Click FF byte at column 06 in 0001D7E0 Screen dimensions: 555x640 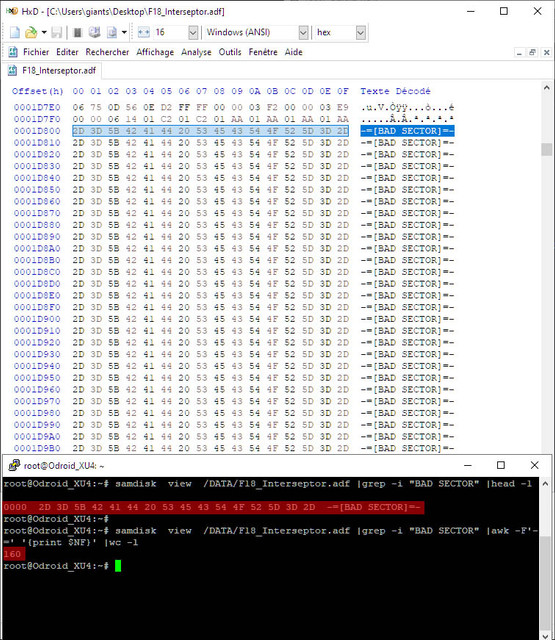click(x=184, y=107)
